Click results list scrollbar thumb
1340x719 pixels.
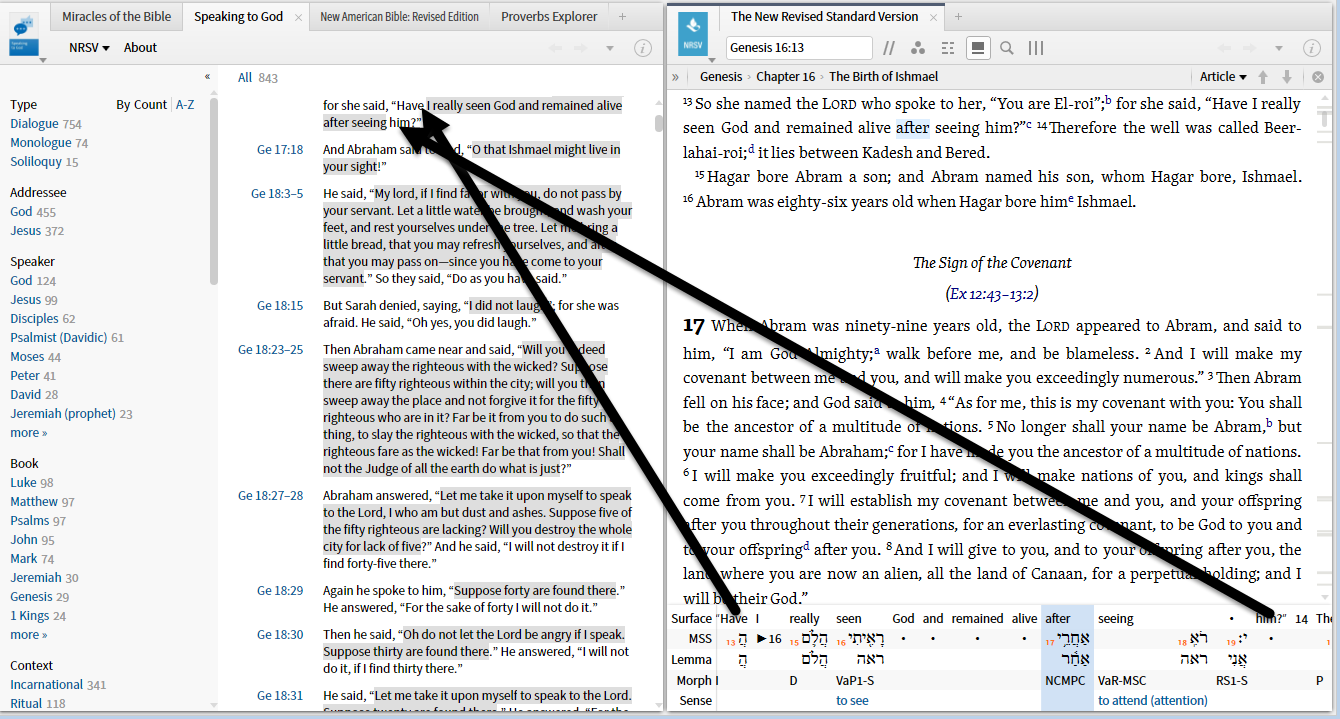(658, 123)
